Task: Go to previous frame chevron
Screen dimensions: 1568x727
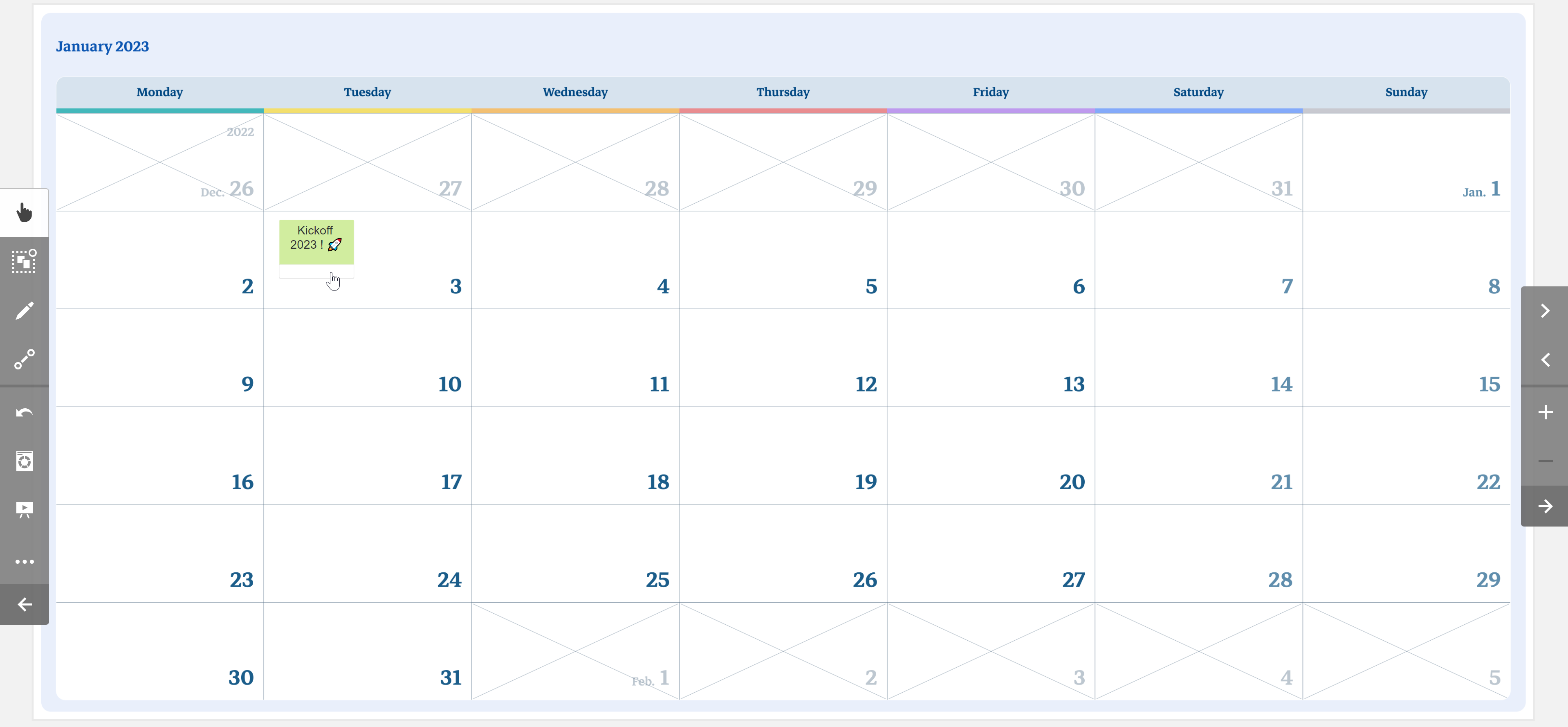Action: click(1545, 359)
